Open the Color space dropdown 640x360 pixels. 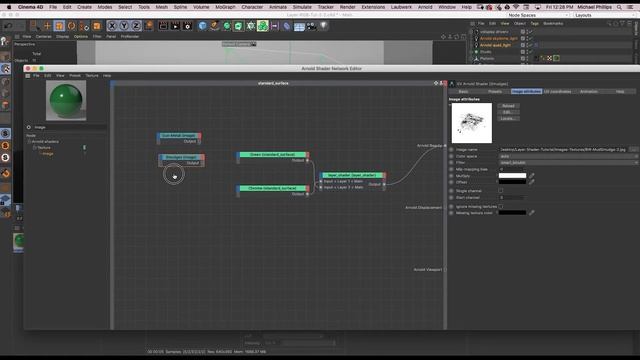click(x=568, y=156)
